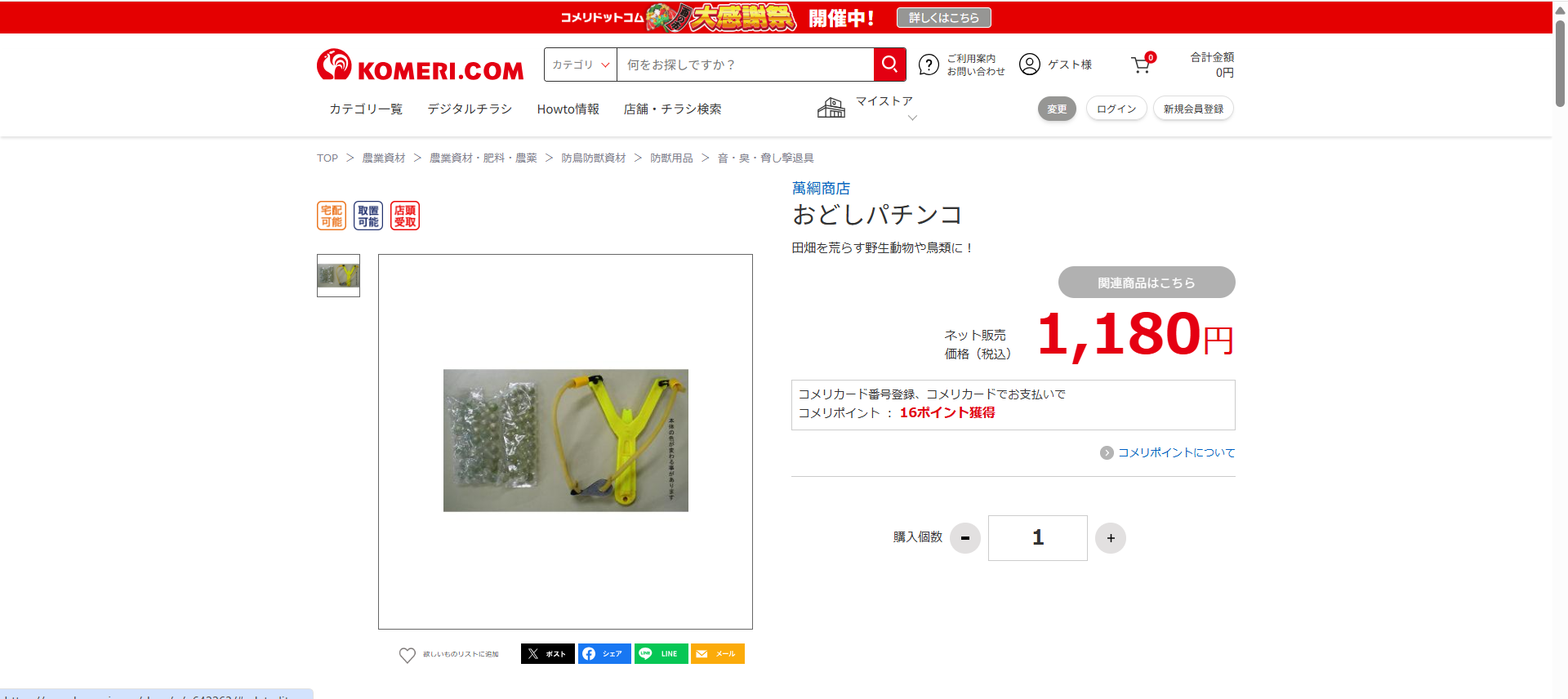Share product on X post button
The height and width of the screenshot is (699, 1568).
547,654
